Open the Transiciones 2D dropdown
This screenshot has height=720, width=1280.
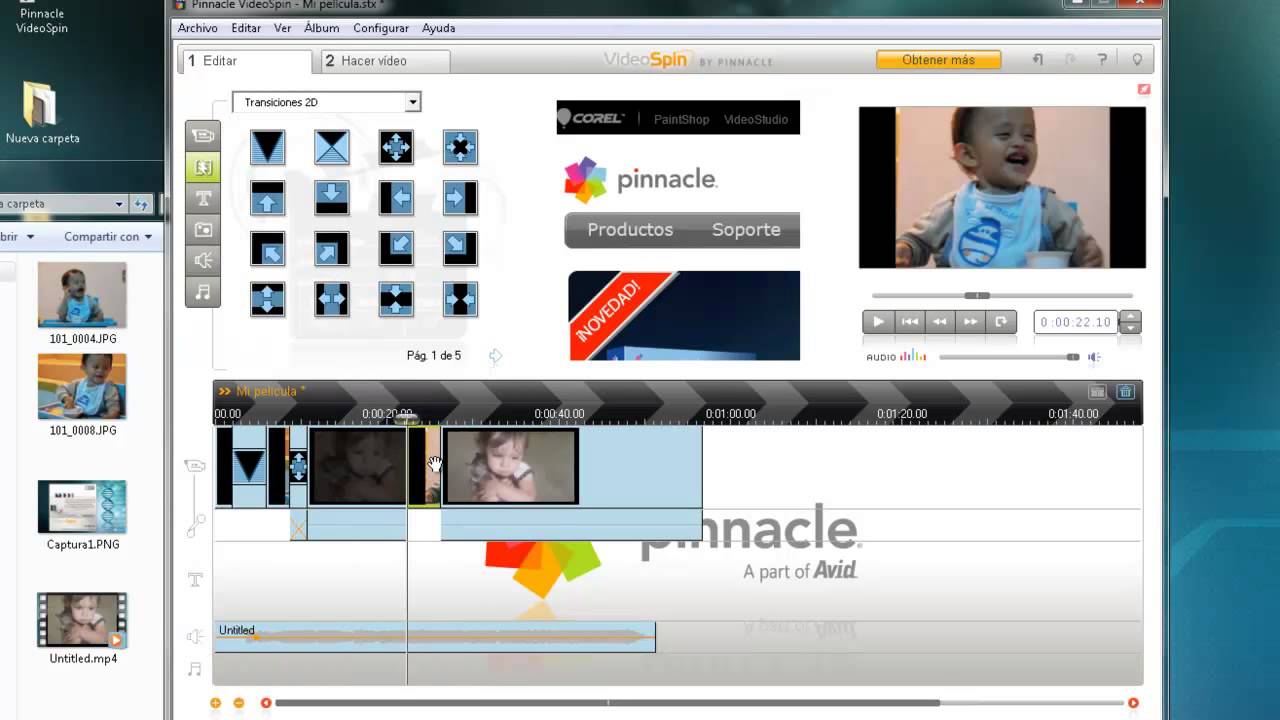[412, 102]
